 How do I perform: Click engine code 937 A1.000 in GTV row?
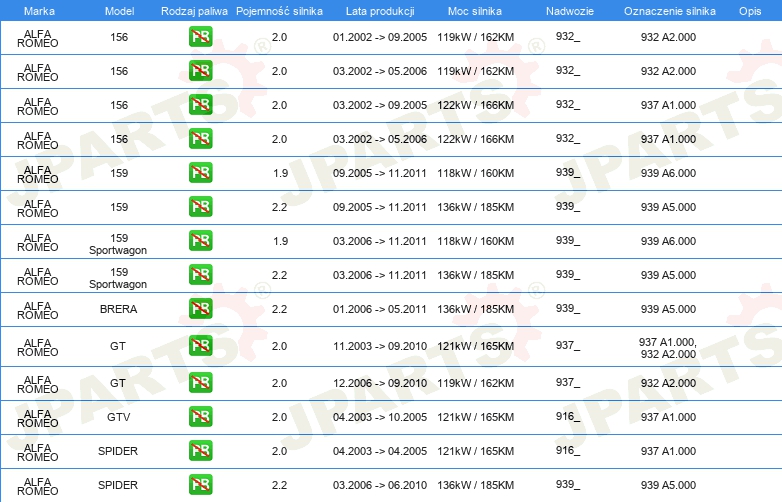click(x=668, y=417)
